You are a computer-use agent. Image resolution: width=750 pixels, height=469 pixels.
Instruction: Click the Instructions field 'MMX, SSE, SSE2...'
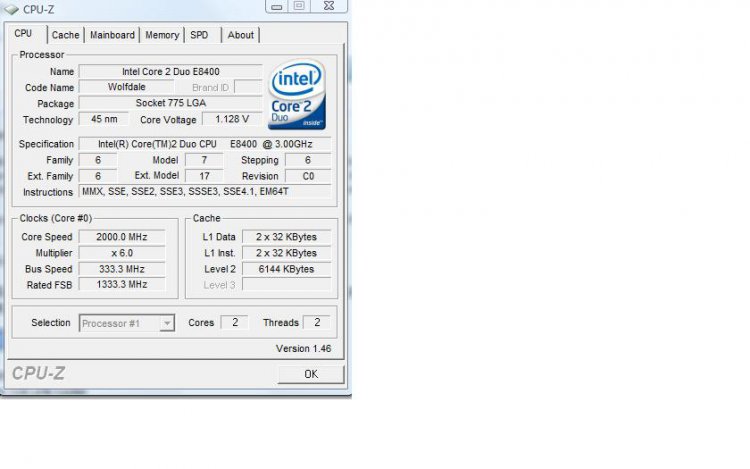(205, 192)
